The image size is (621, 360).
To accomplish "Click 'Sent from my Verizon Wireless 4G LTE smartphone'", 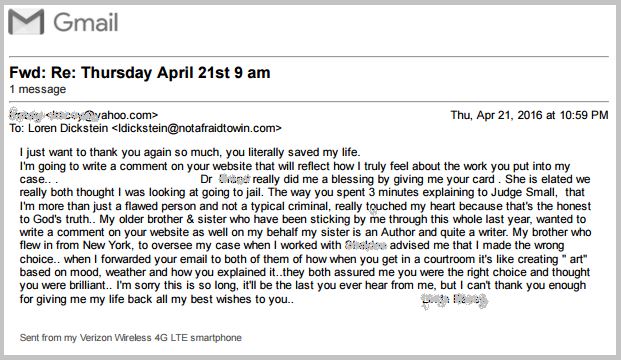I will [131, 338].
